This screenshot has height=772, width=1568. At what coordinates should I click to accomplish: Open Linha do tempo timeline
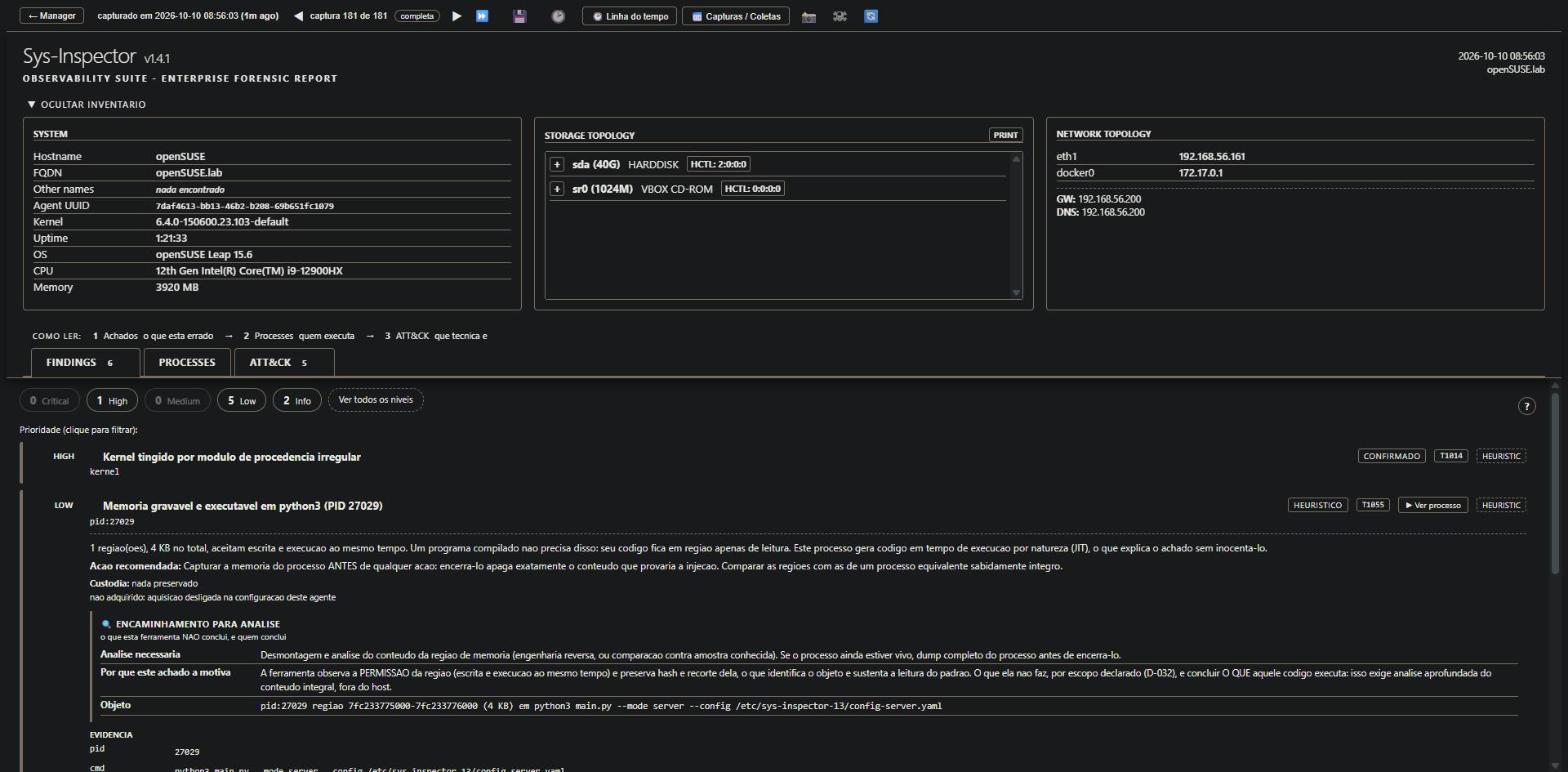[x=630, y=16]
